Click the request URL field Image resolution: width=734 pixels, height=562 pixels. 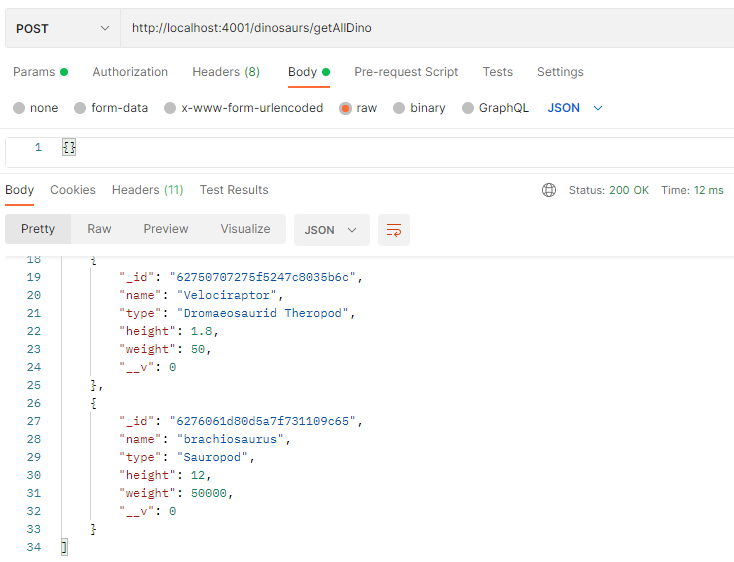pos(427,28)
